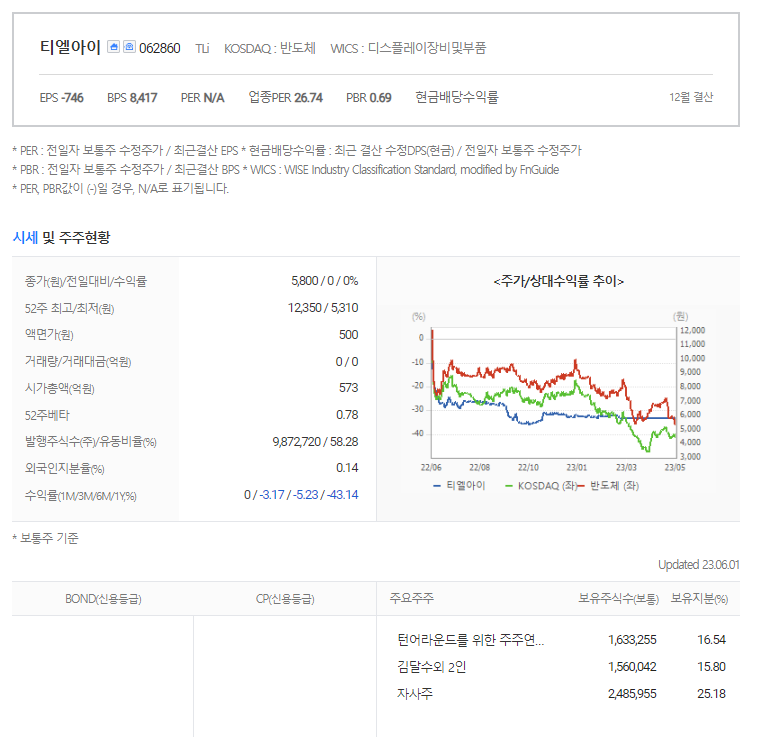Click the PER N/A indicator
758x737 pixels.
click(203, 98)
